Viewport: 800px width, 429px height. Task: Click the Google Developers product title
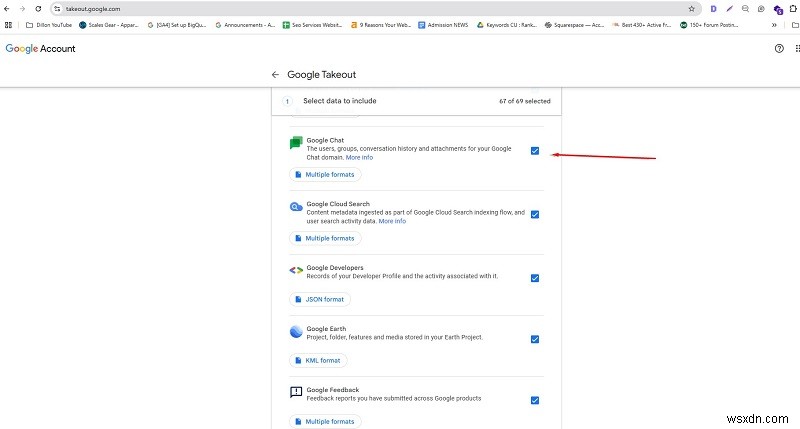pos(335,267)
